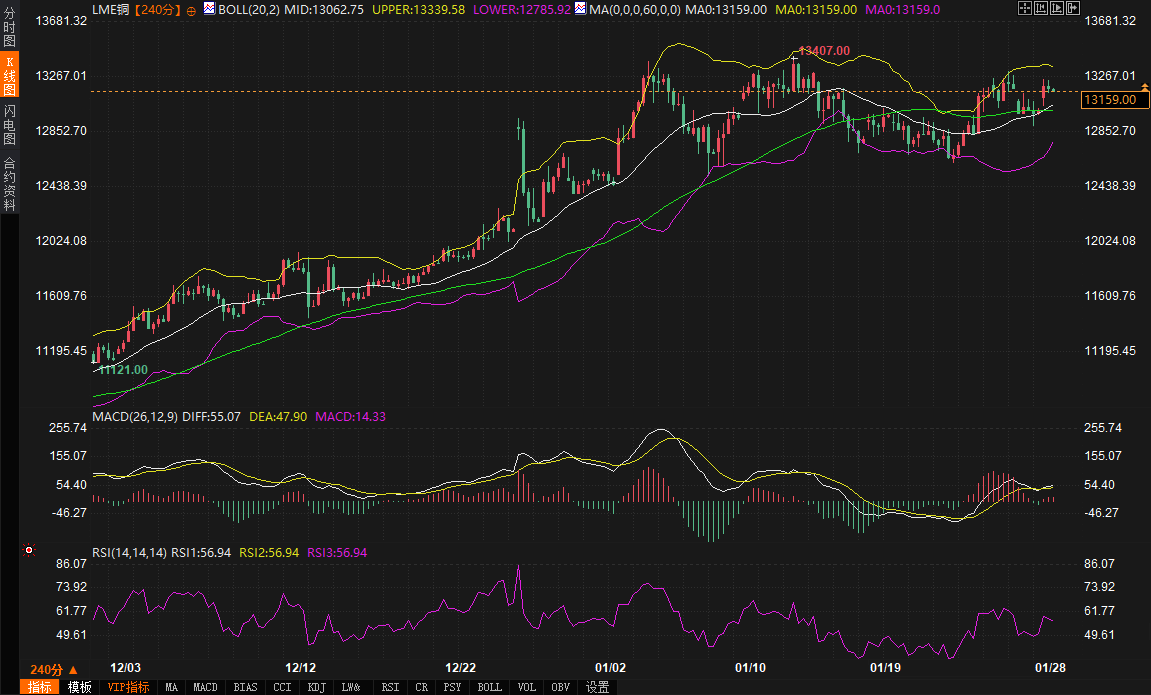The width and height of the screenshot is (1151, 695).
Task: Switch to the 分时图 side tab
Action: click(x=10, y=28)
